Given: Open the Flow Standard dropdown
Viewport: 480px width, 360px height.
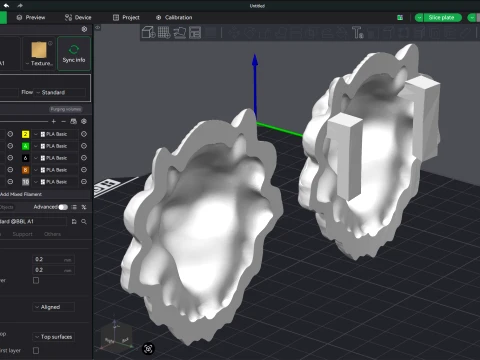Looking at the screenshot, I should pyautogui.click(x=60, y=92).
